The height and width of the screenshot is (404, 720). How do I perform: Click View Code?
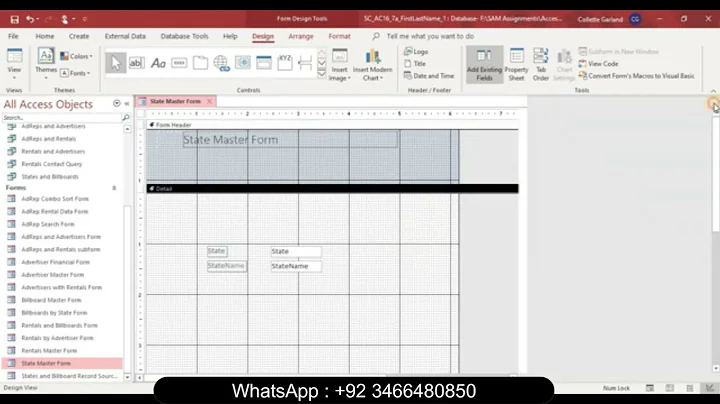click(x=598, y=64)
